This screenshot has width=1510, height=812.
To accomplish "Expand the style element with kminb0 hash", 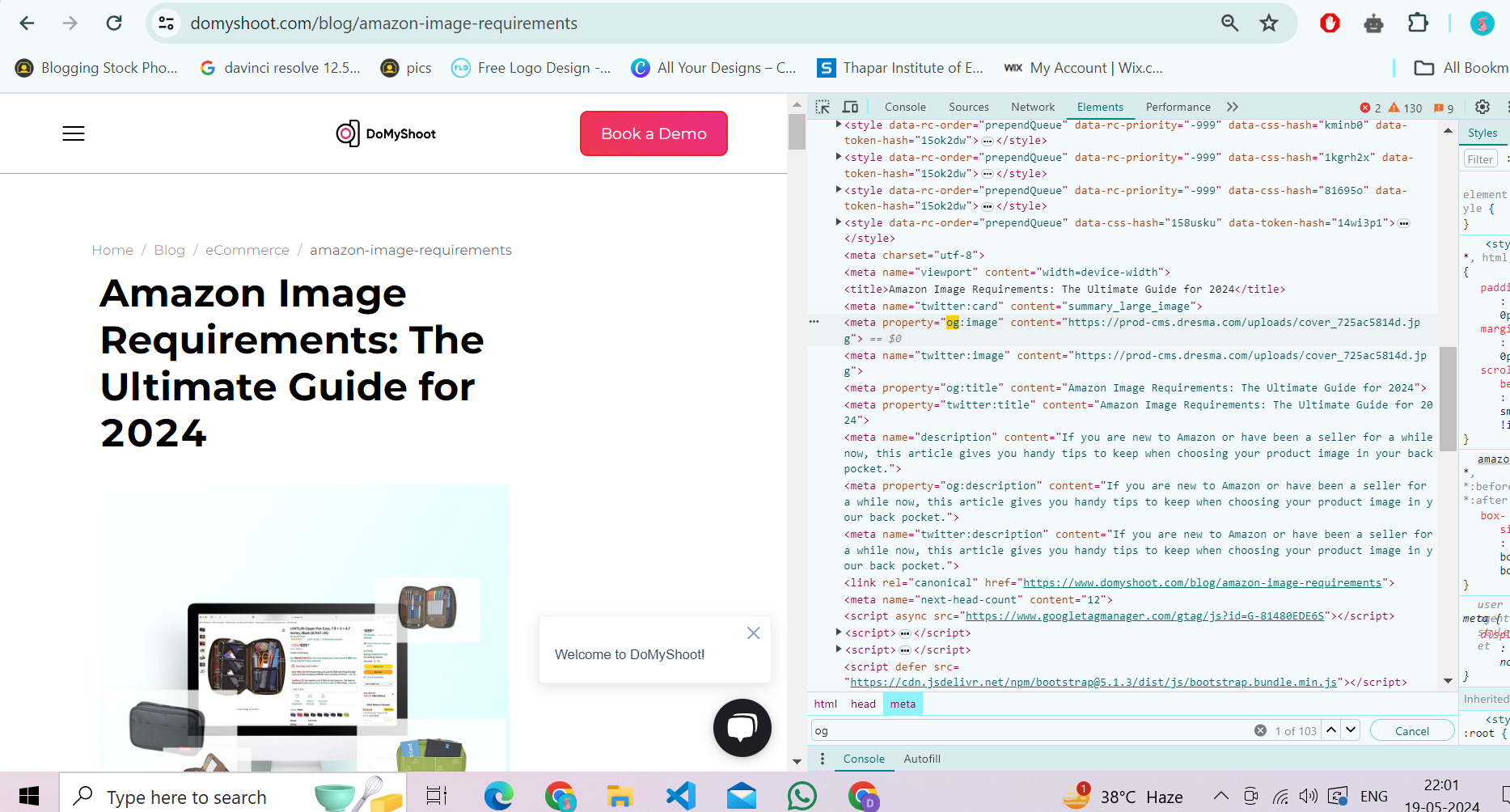I will 839,125.
